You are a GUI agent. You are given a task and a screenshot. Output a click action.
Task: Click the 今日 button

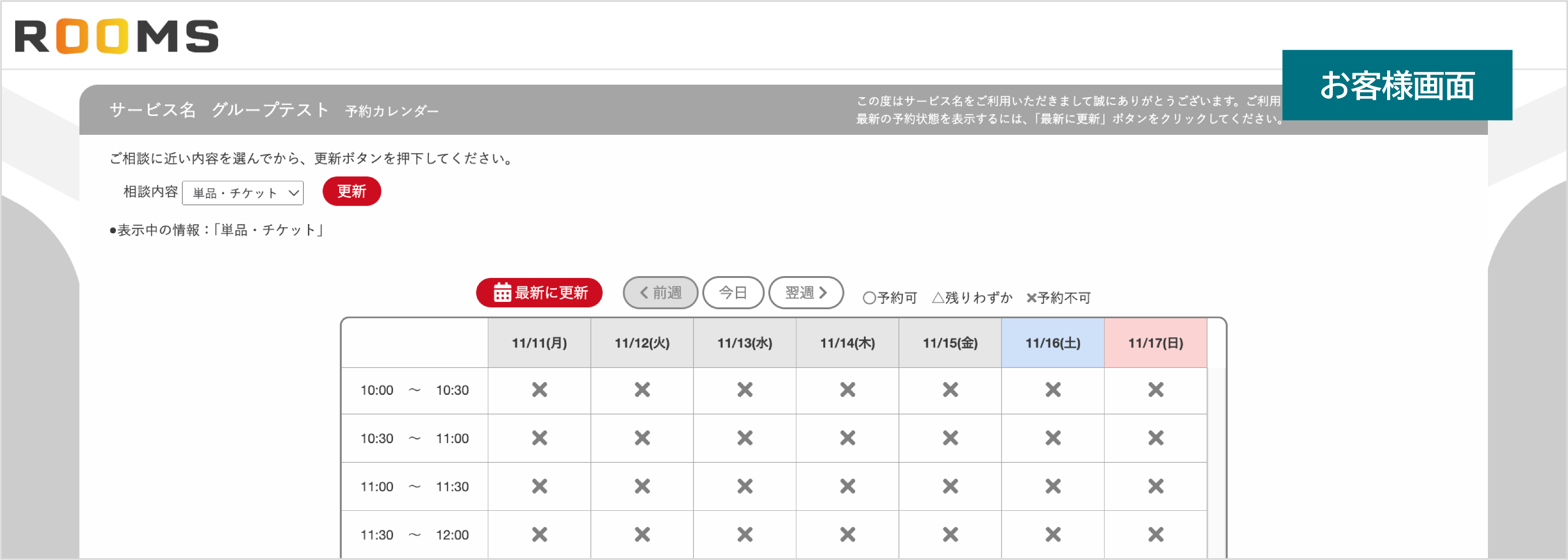click(734, 292)
